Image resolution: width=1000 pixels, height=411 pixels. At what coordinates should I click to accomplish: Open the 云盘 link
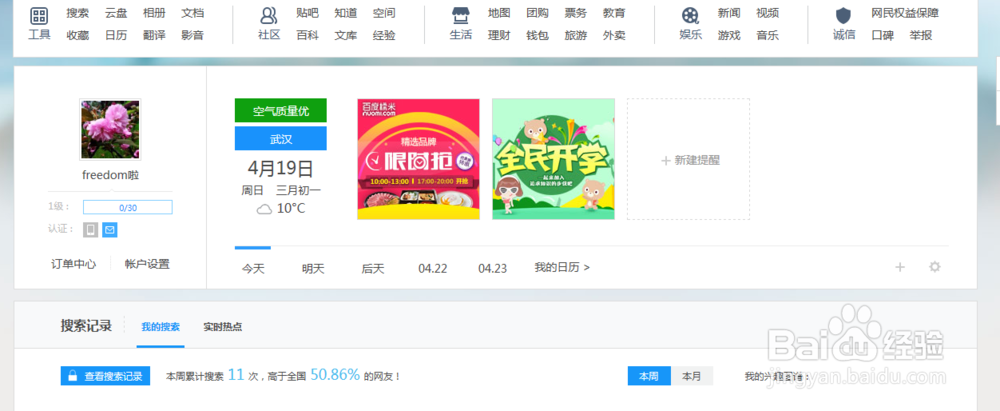(116, 13)
